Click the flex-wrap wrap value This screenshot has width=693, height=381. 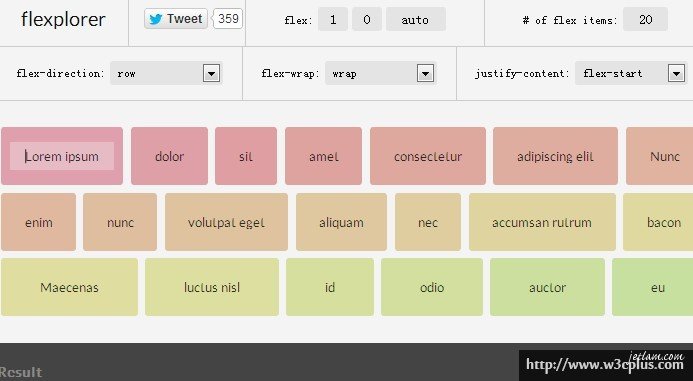click(344, 73)
